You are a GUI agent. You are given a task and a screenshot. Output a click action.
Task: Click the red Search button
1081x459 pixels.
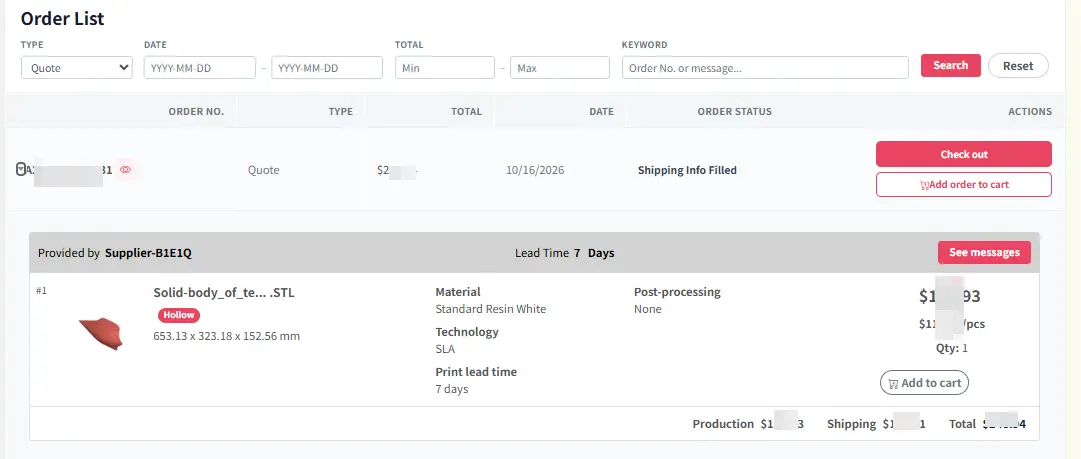[951, 65]
